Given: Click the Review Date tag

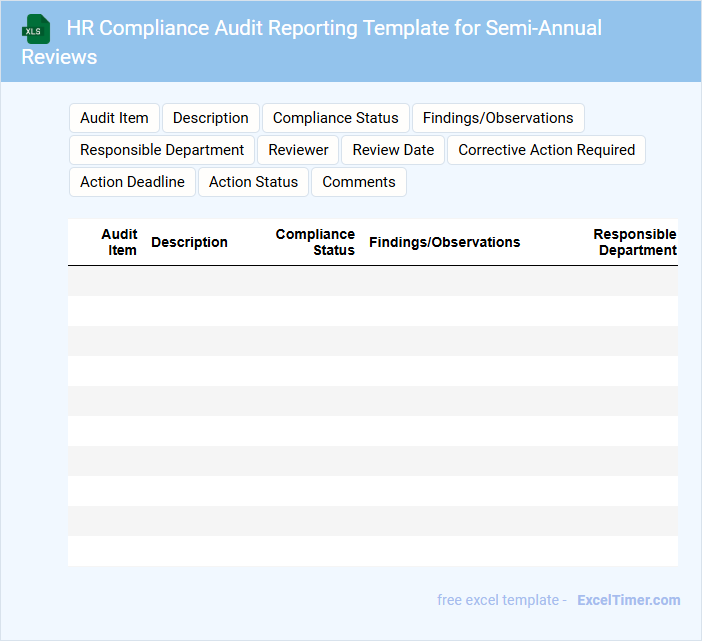Looking at the screenshot, I should click(x=393, y=150).
